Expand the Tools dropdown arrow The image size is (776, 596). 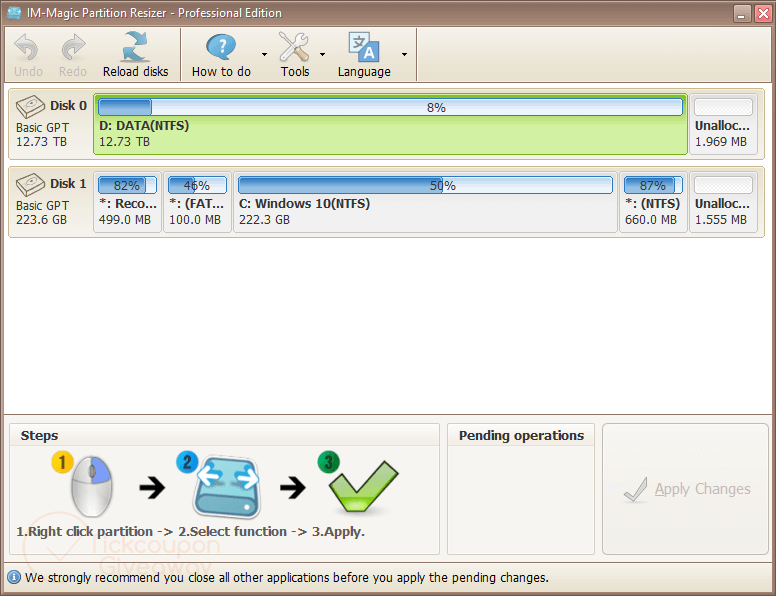click(322, 54)
